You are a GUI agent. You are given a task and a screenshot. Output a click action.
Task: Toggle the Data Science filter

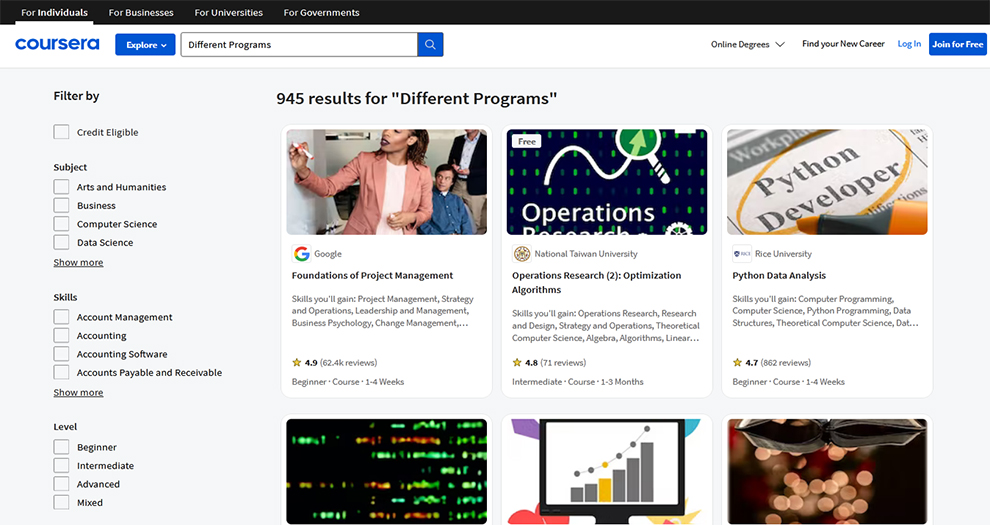pos(61,242)
